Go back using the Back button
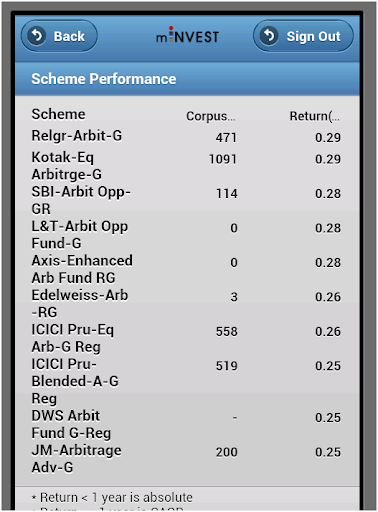 tap(59, 36)
